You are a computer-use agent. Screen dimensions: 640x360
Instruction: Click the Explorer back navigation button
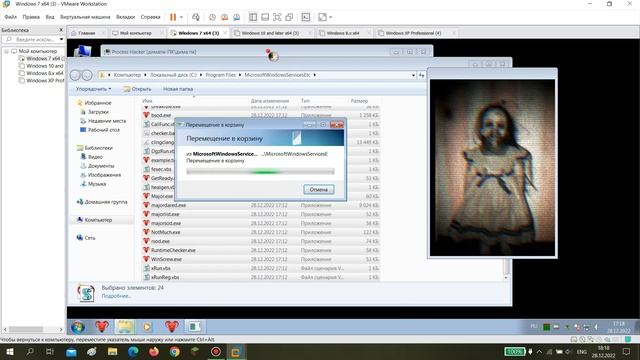[75, 75]
